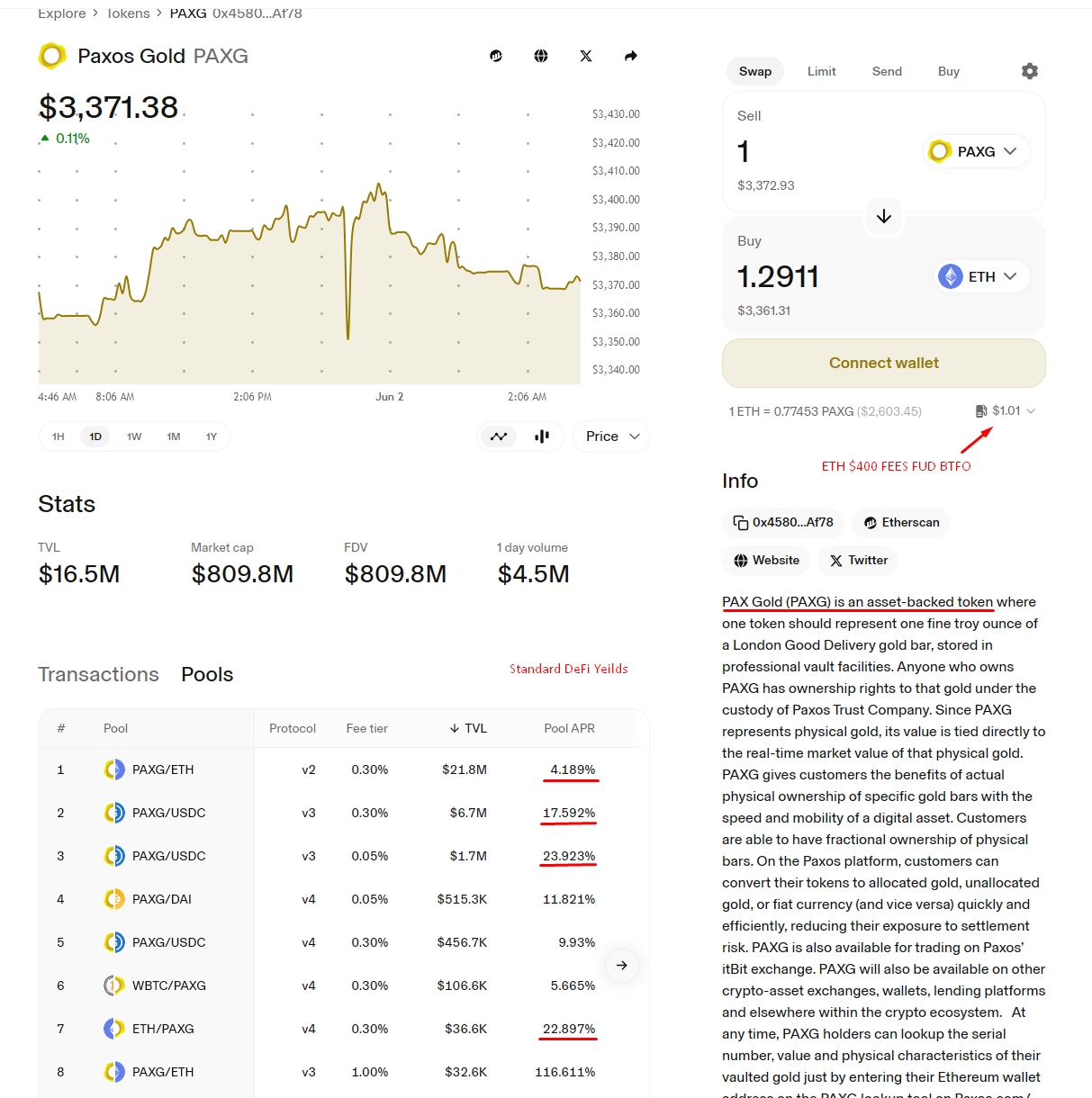Click the 23.923% pool APR value
This screenshot has width=1092, height=1098.
click(x=569, y=856)
